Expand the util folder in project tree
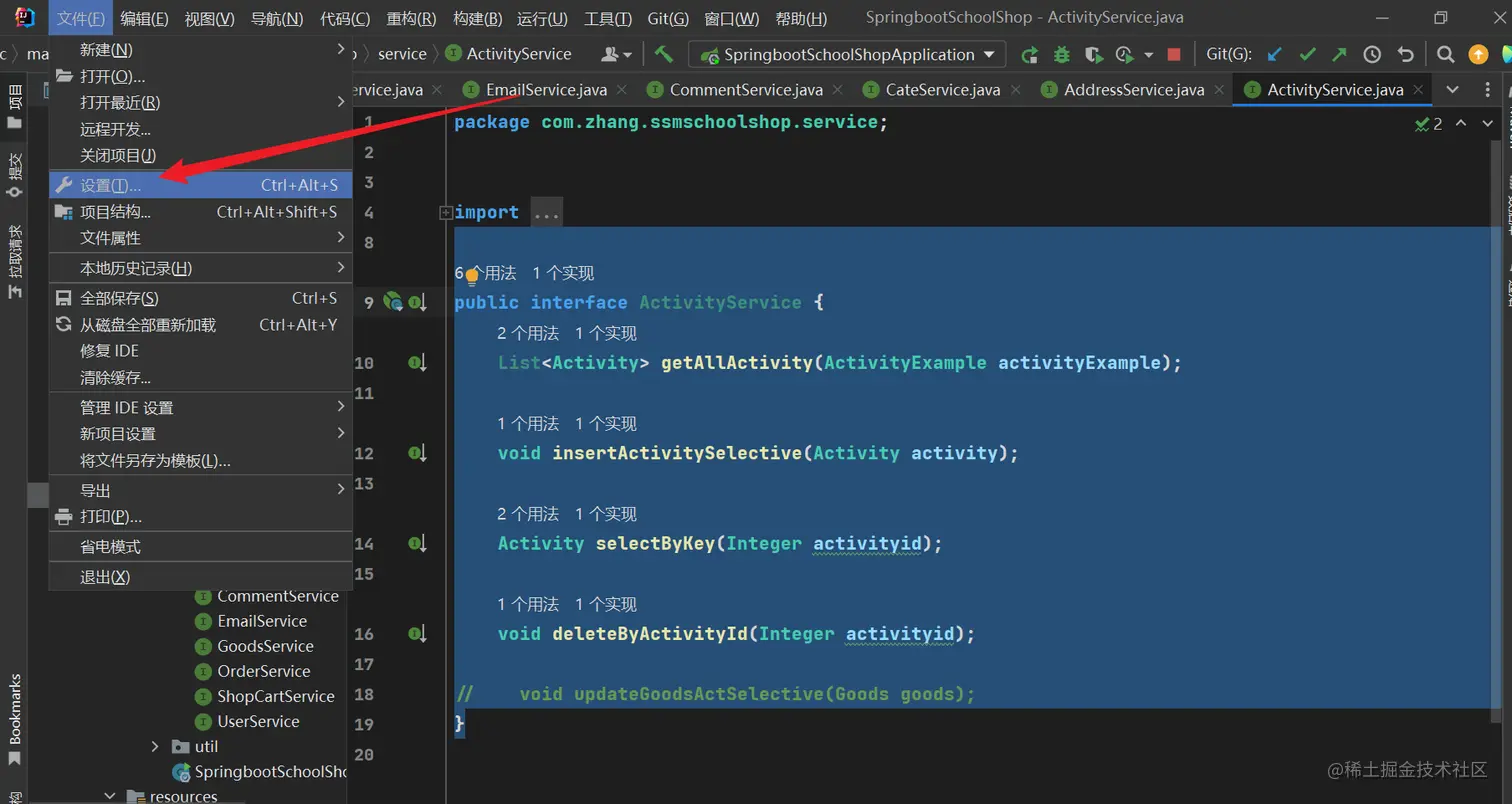1512x804 pixels. click(155, 746)
